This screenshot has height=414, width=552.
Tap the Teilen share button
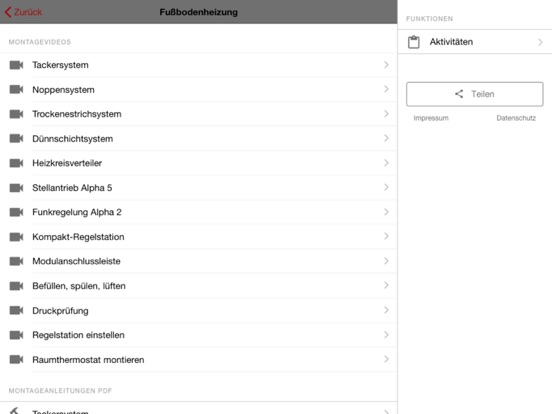tap(475, 94)
